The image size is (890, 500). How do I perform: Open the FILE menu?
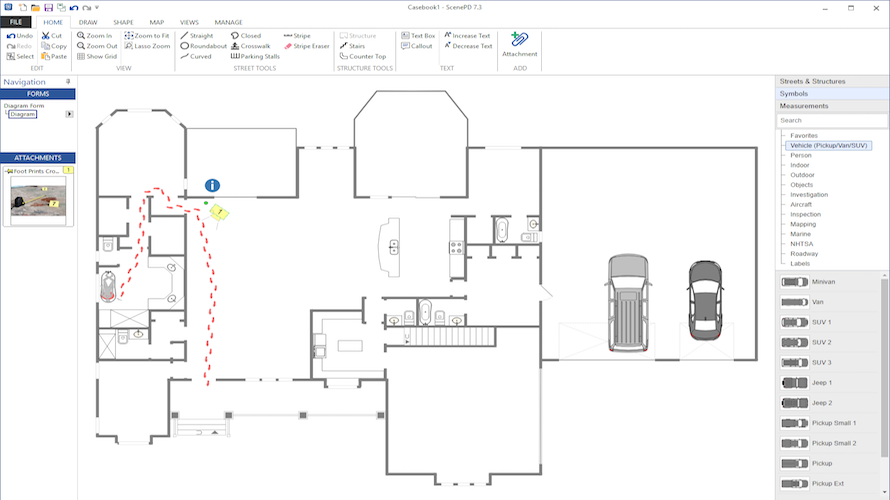coord(16,22)
